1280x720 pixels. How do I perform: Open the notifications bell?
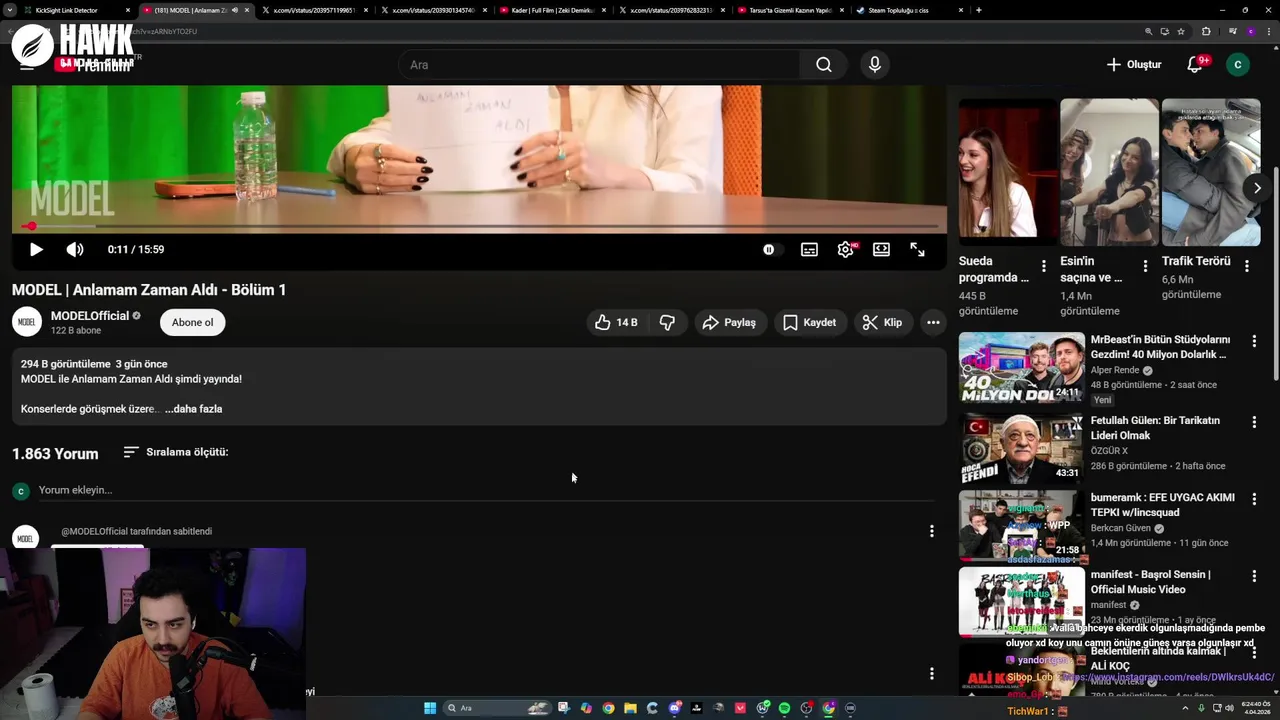[1195, 65]
